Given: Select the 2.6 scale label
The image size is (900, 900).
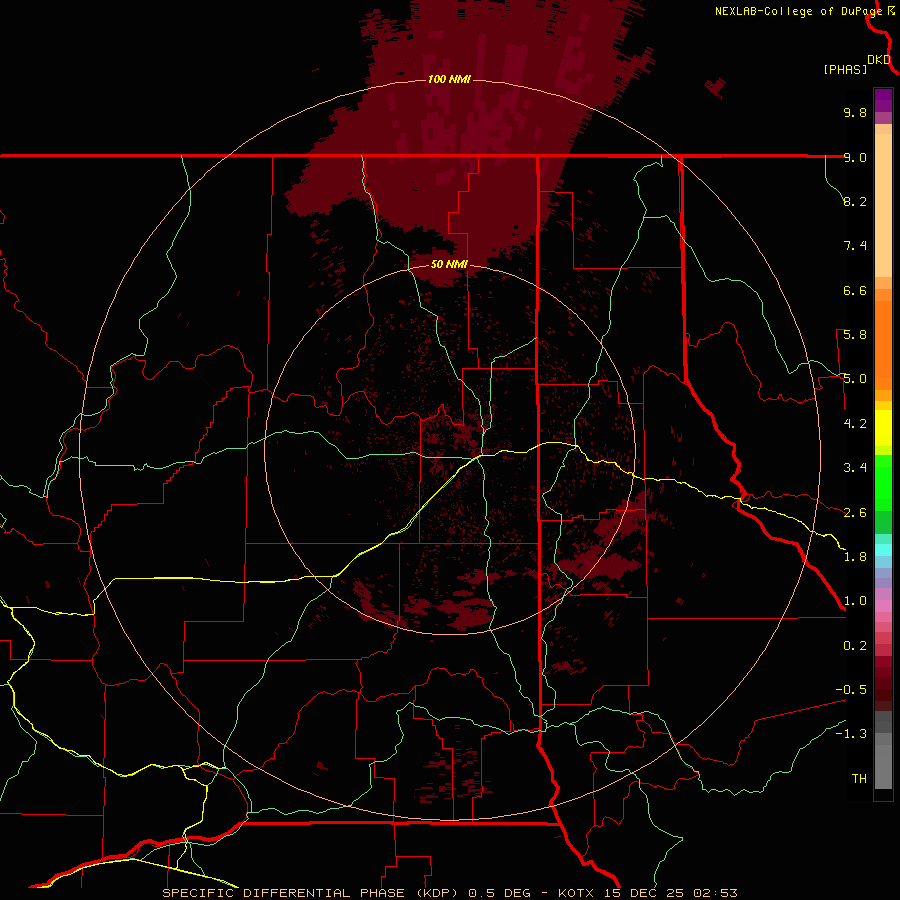Looking at the screenshot, I should [855, 513].
